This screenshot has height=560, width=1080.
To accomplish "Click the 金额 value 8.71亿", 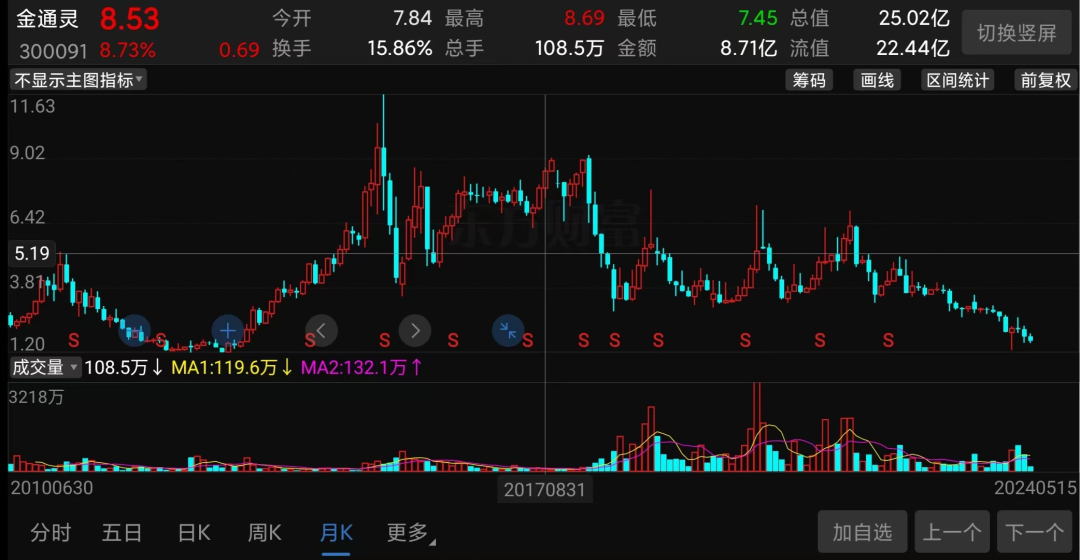I will (749, 48).
